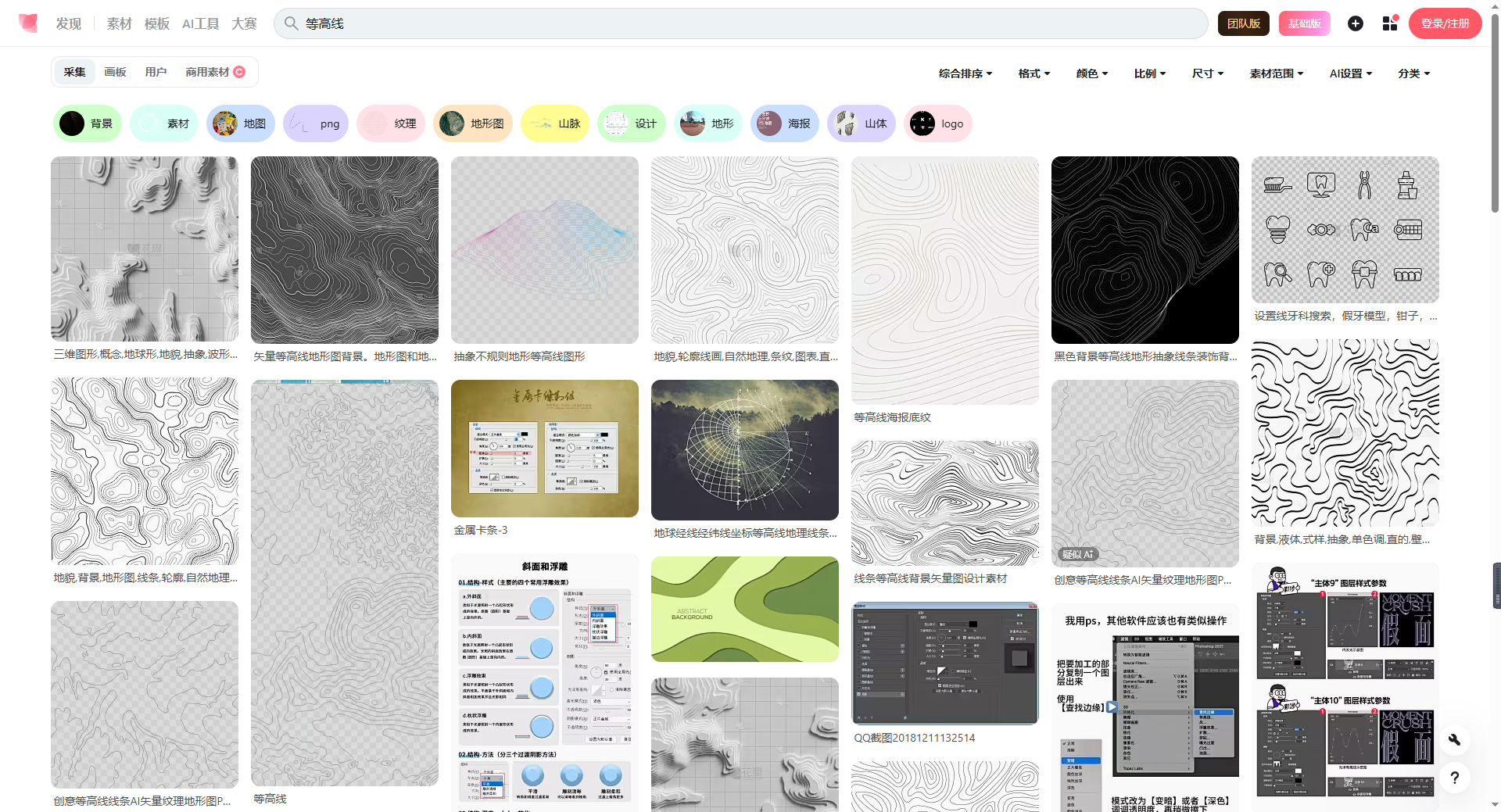
Task: Open the 大赛 nav item
Action: point(244,23)
